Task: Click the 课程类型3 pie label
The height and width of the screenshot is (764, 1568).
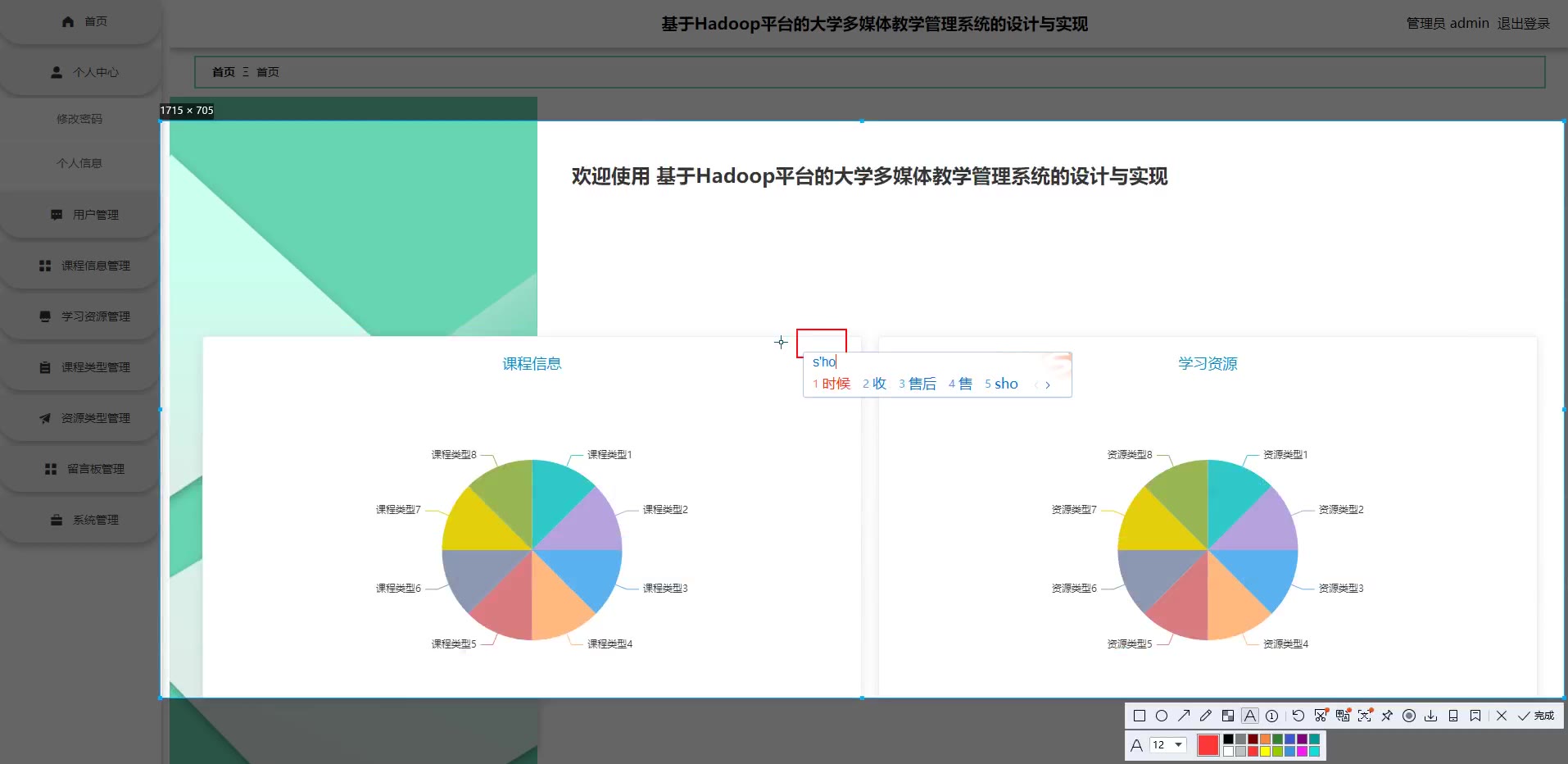Action: (665, 588)
